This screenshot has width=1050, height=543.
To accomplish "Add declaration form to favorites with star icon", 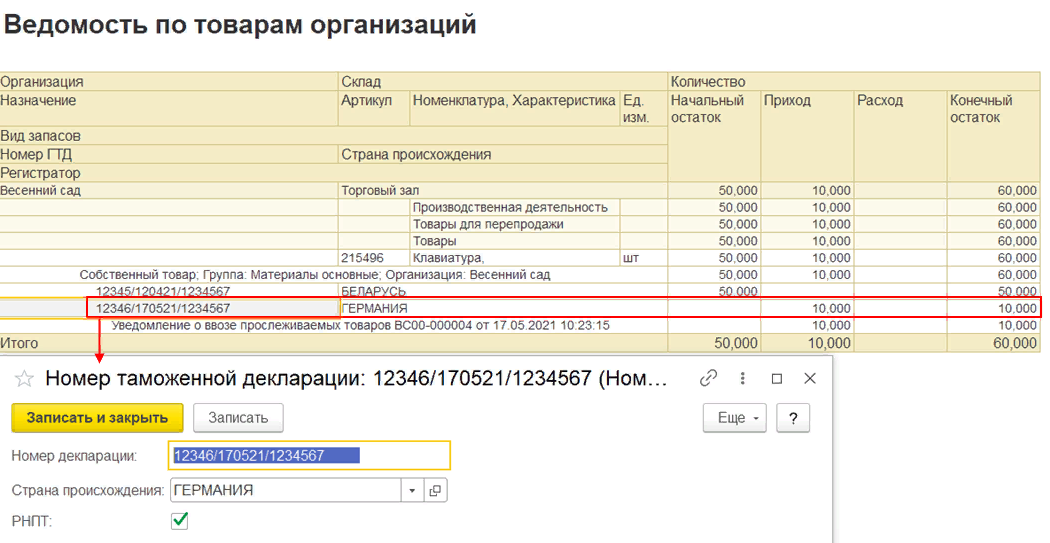I will click(24, 379).
